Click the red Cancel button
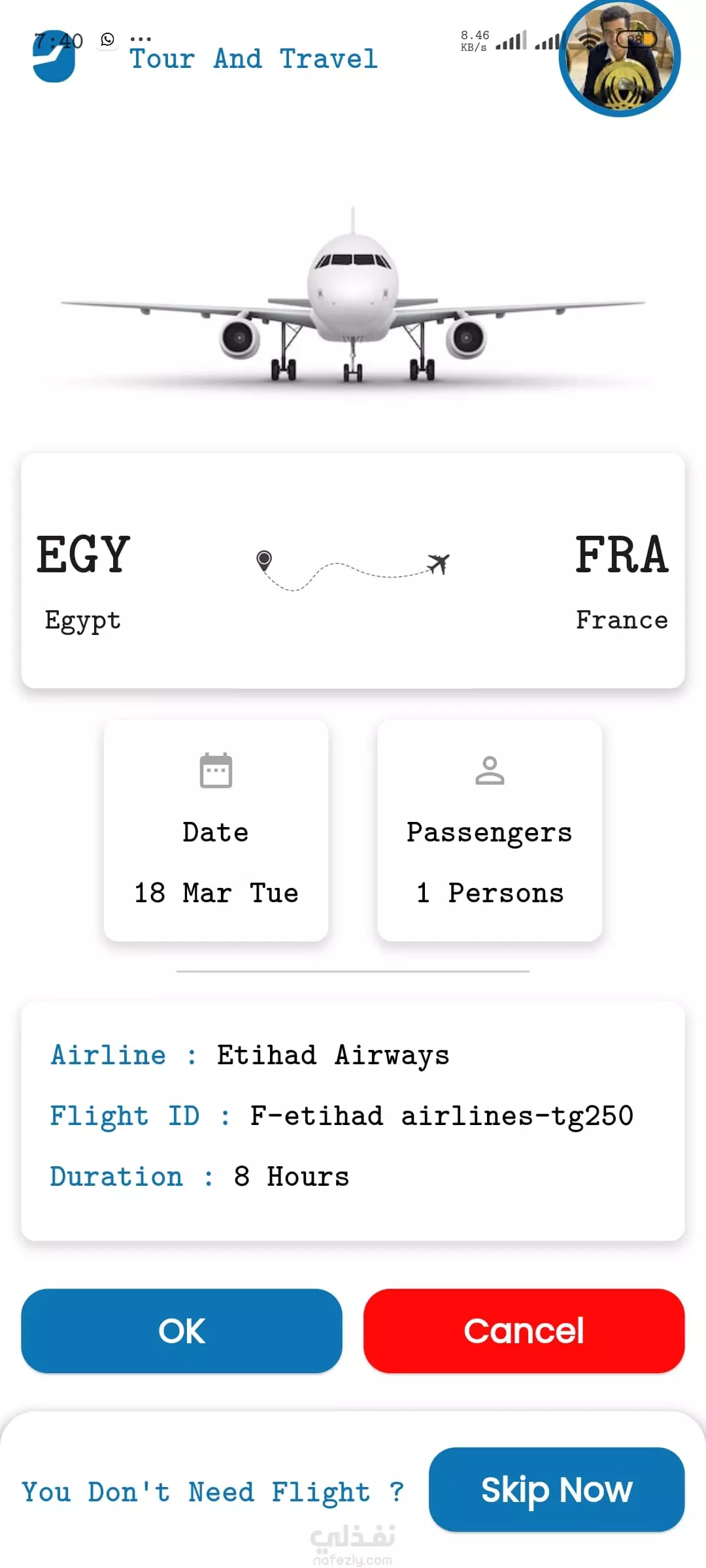Screen dimensions: 706x1568 (x=524, y=1331)
